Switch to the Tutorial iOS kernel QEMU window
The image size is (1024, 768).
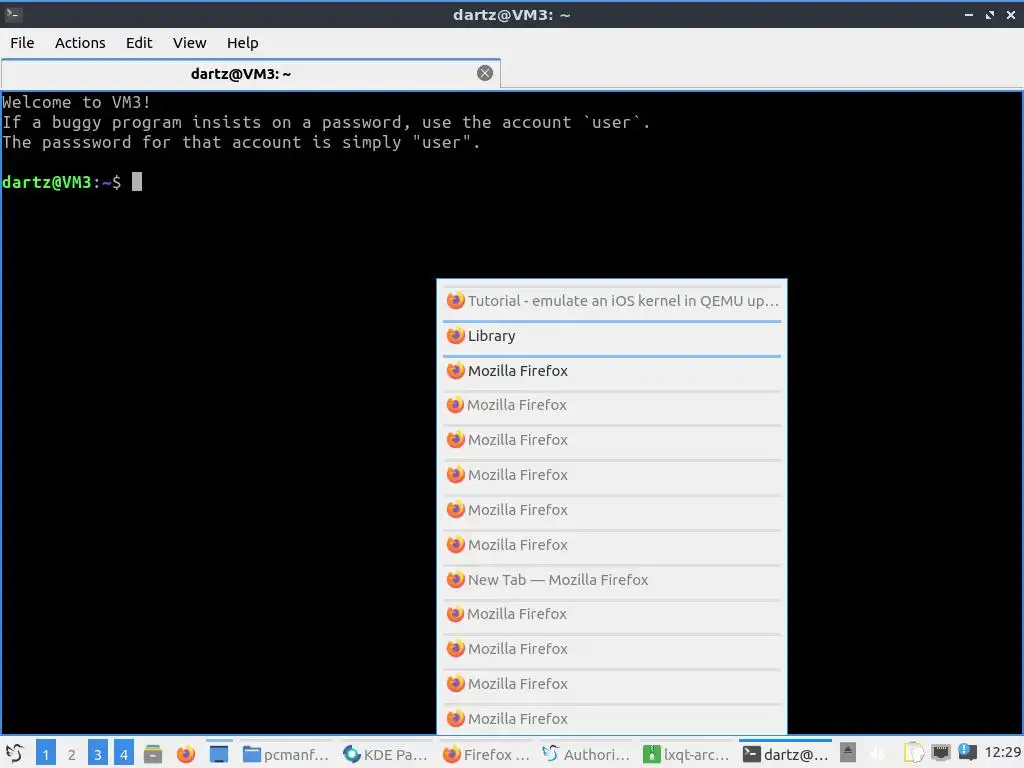pyautogui.click(x=612, y=301)
